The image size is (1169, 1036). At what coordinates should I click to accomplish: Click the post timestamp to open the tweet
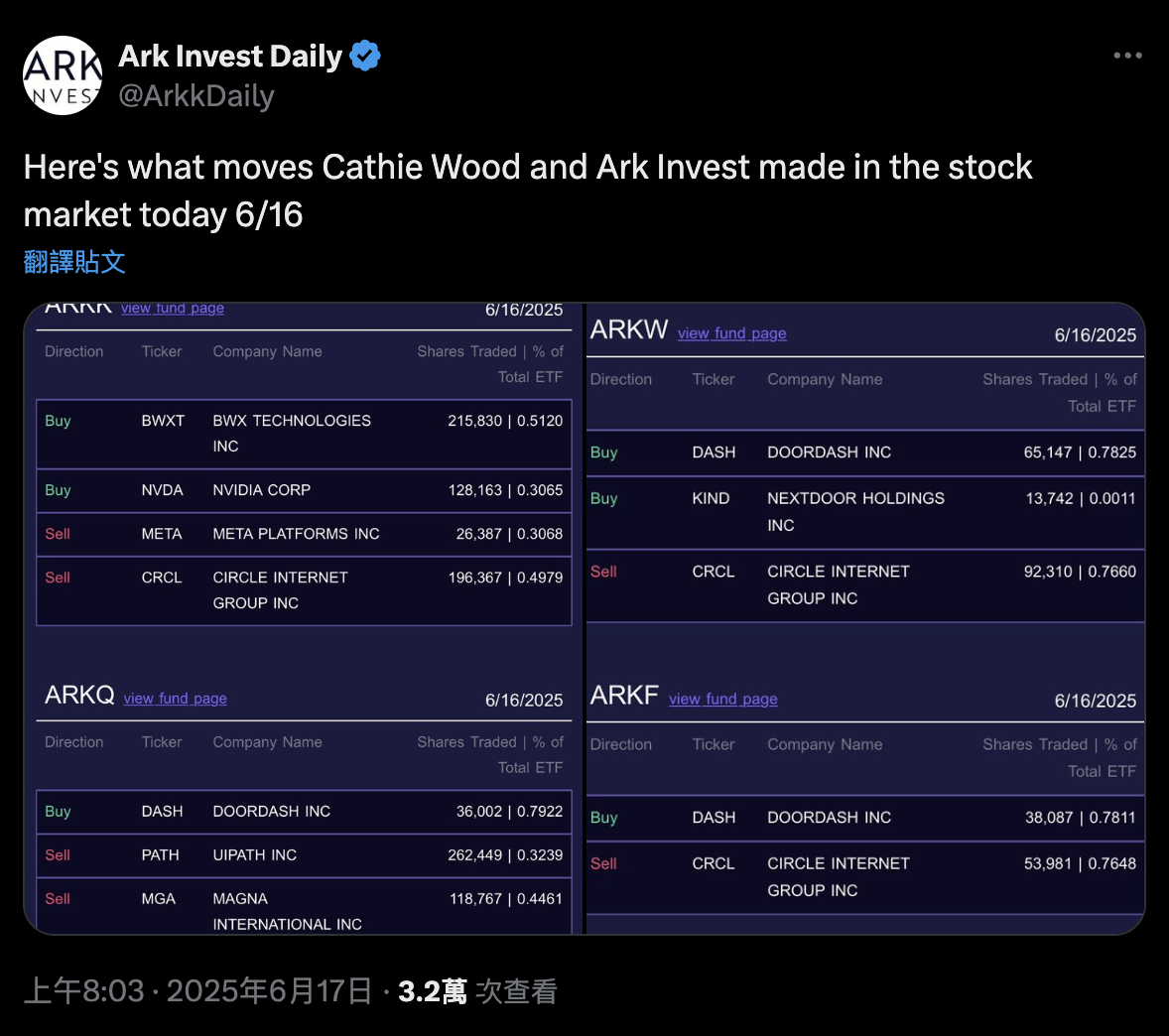[x=198, y=990]
